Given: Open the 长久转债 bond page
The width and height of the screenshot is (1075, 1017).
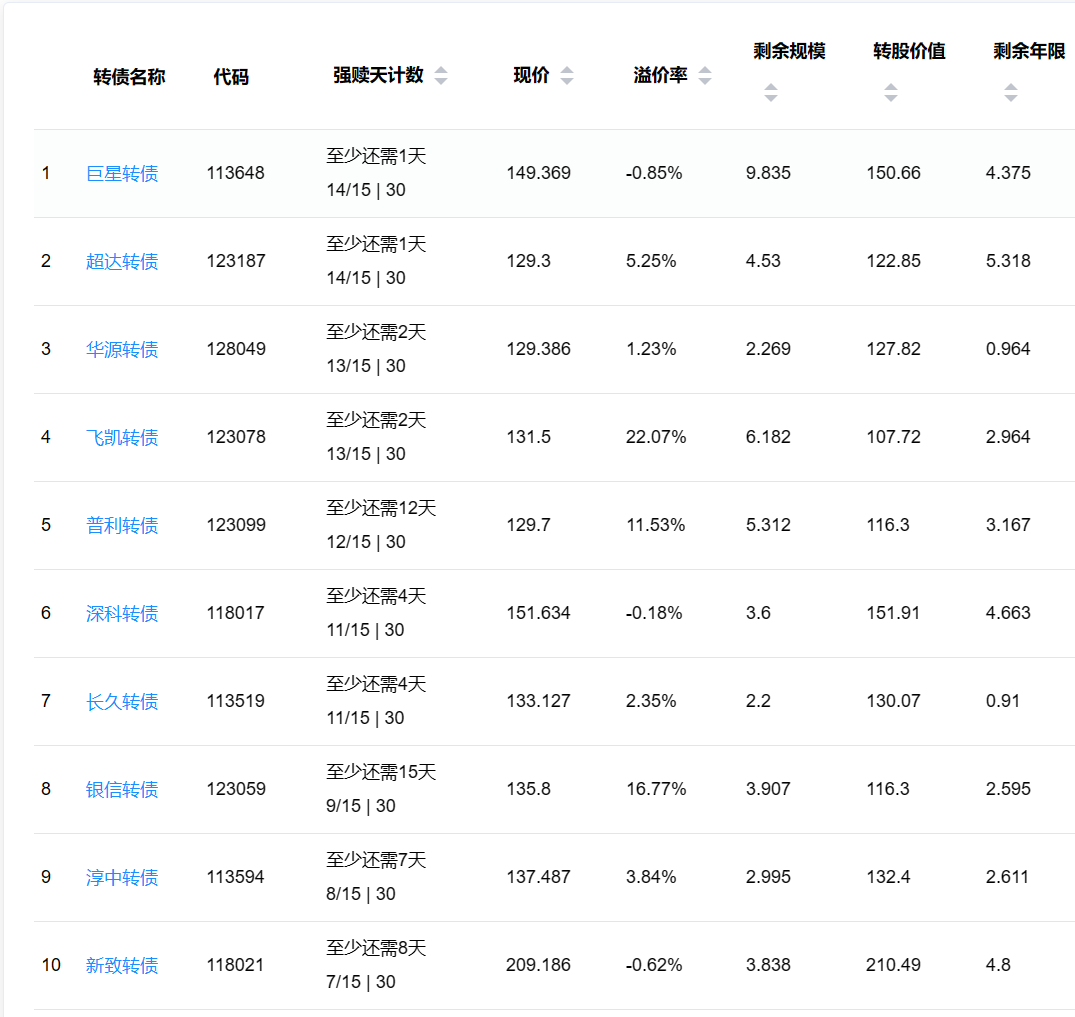Looking at the screenshot, I should pos(122,702).
